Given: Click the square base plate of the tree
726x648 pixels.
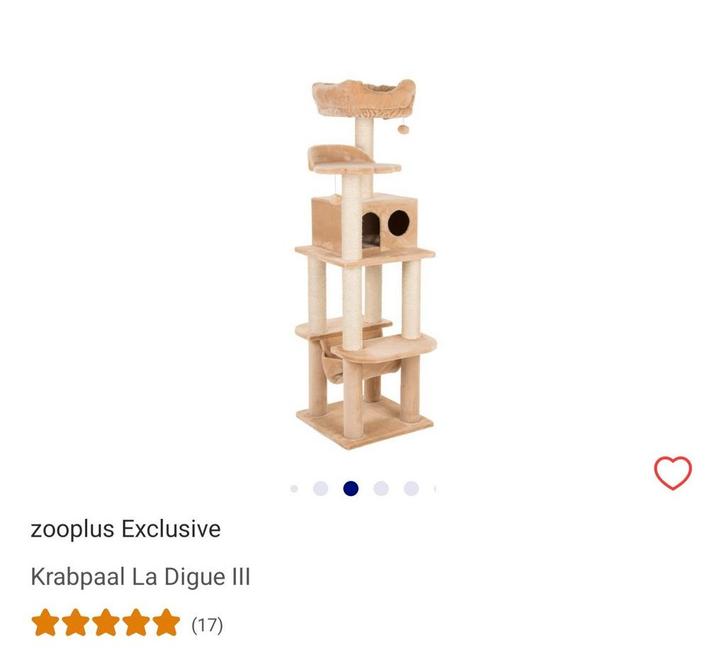Looking at the screenshot, I should 365,424.
